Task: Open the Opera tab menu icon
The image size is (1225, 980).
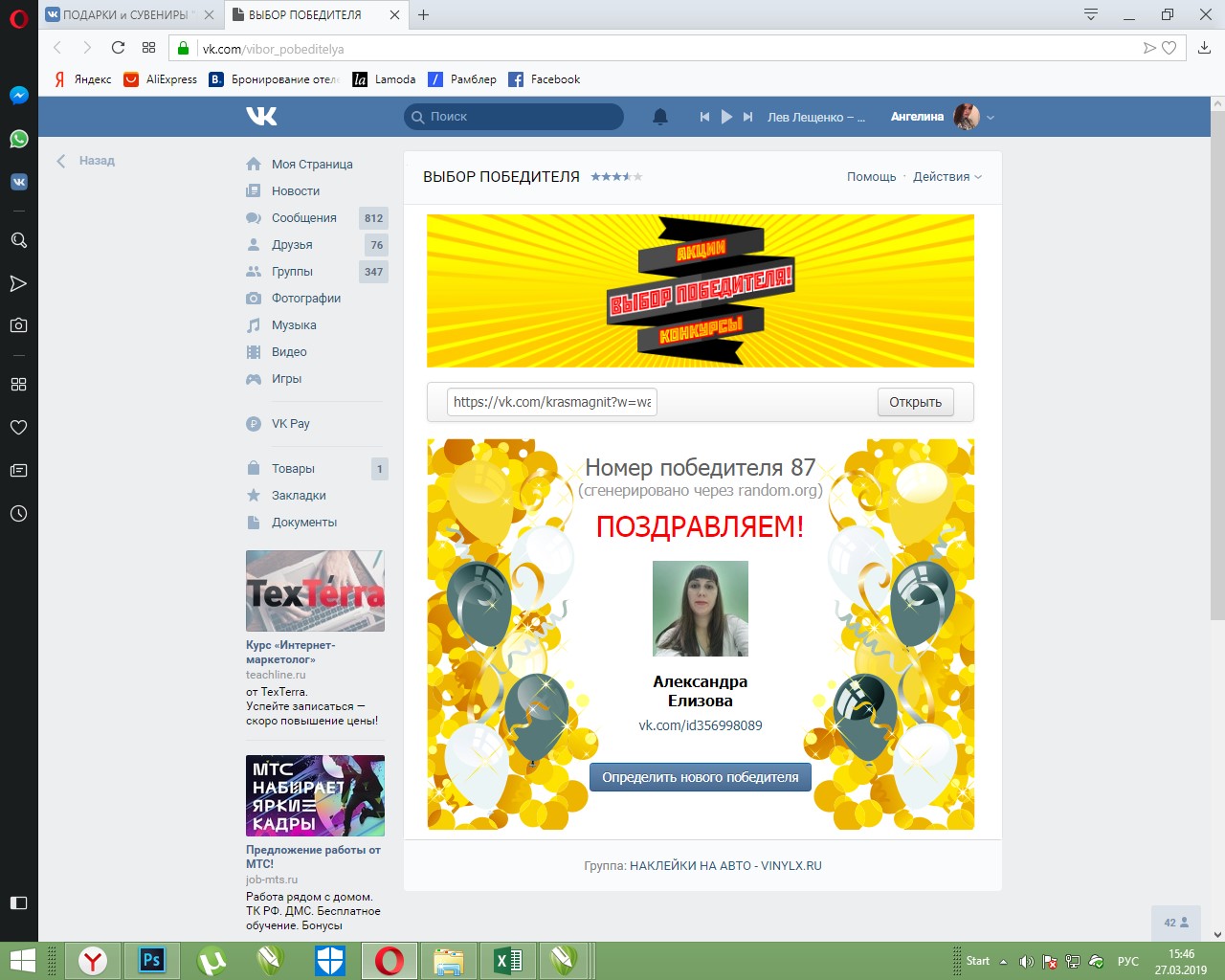Action: 1090,14
